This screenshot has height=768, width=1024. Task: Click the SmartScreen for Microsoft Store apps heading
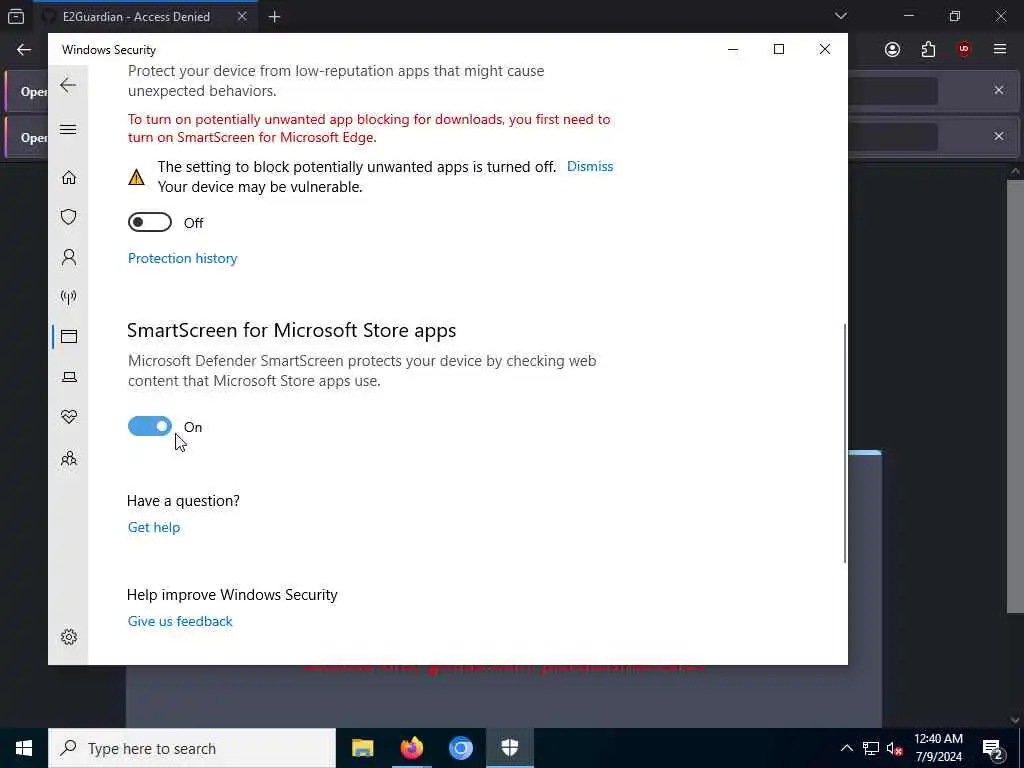pos(291,330)
